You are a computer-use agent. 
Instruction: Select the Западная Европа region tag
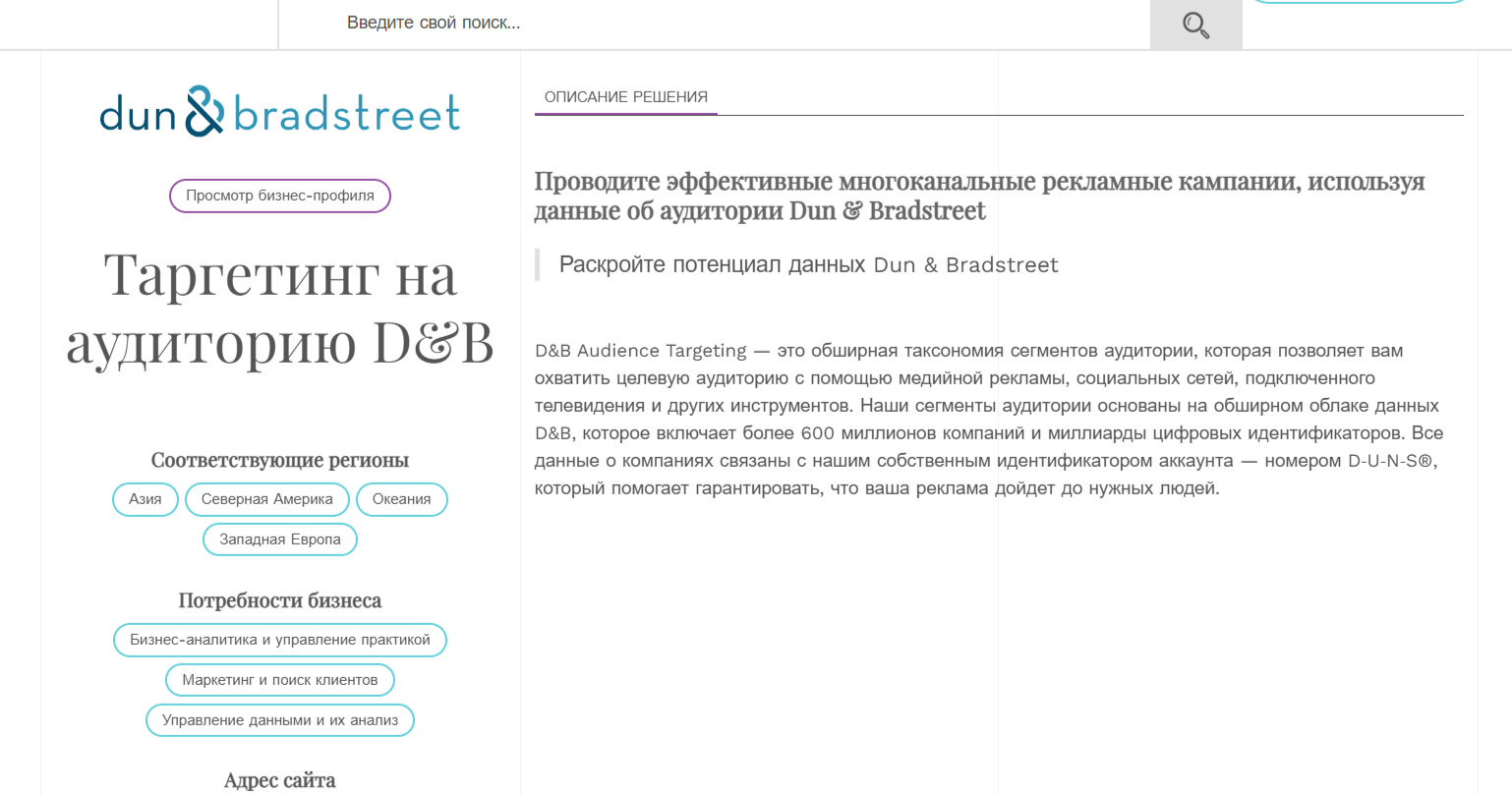coord(279,539)
